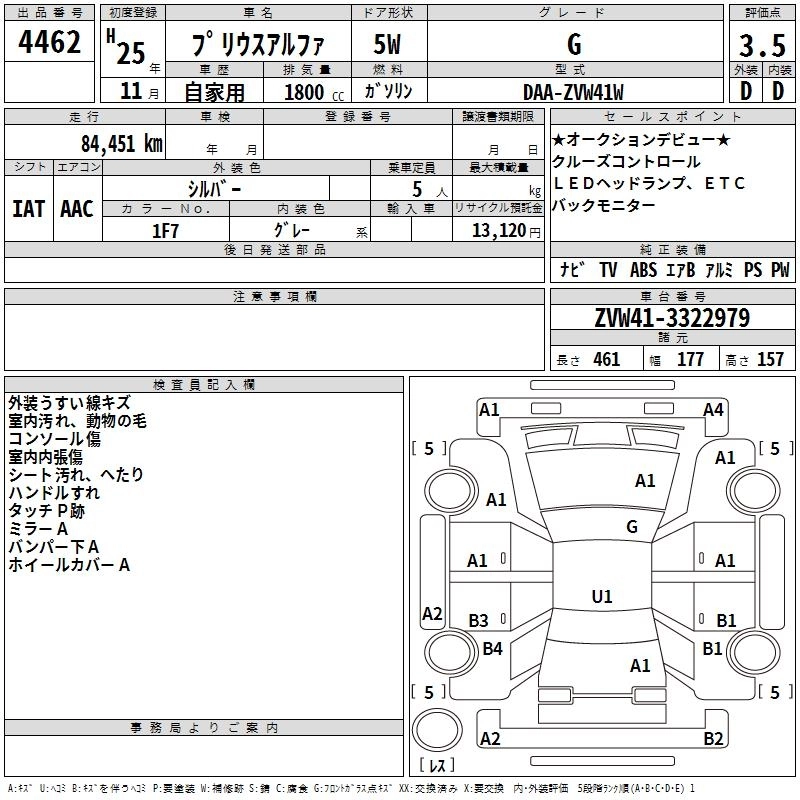This screenshot has width=800, height=800.
Task: Select the ABS equipment indicator
Action: 644,270
